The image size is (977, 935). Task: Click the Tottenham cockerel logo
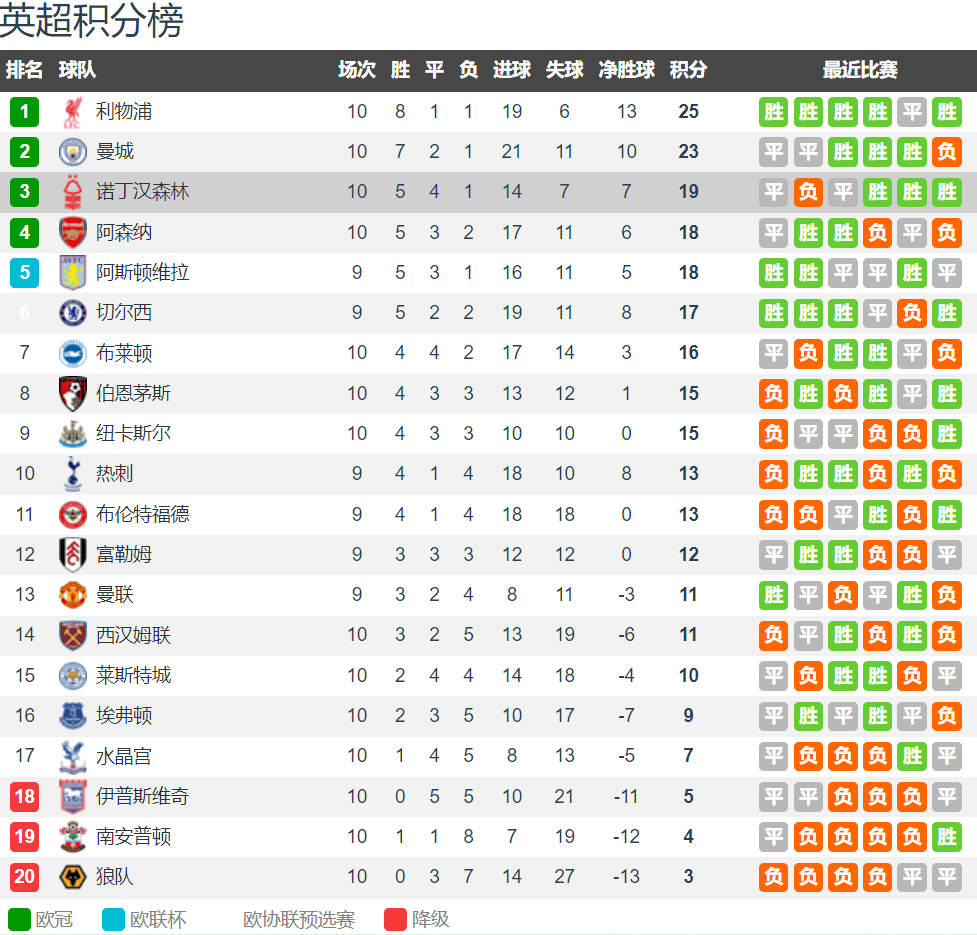(x=73, y=473)
